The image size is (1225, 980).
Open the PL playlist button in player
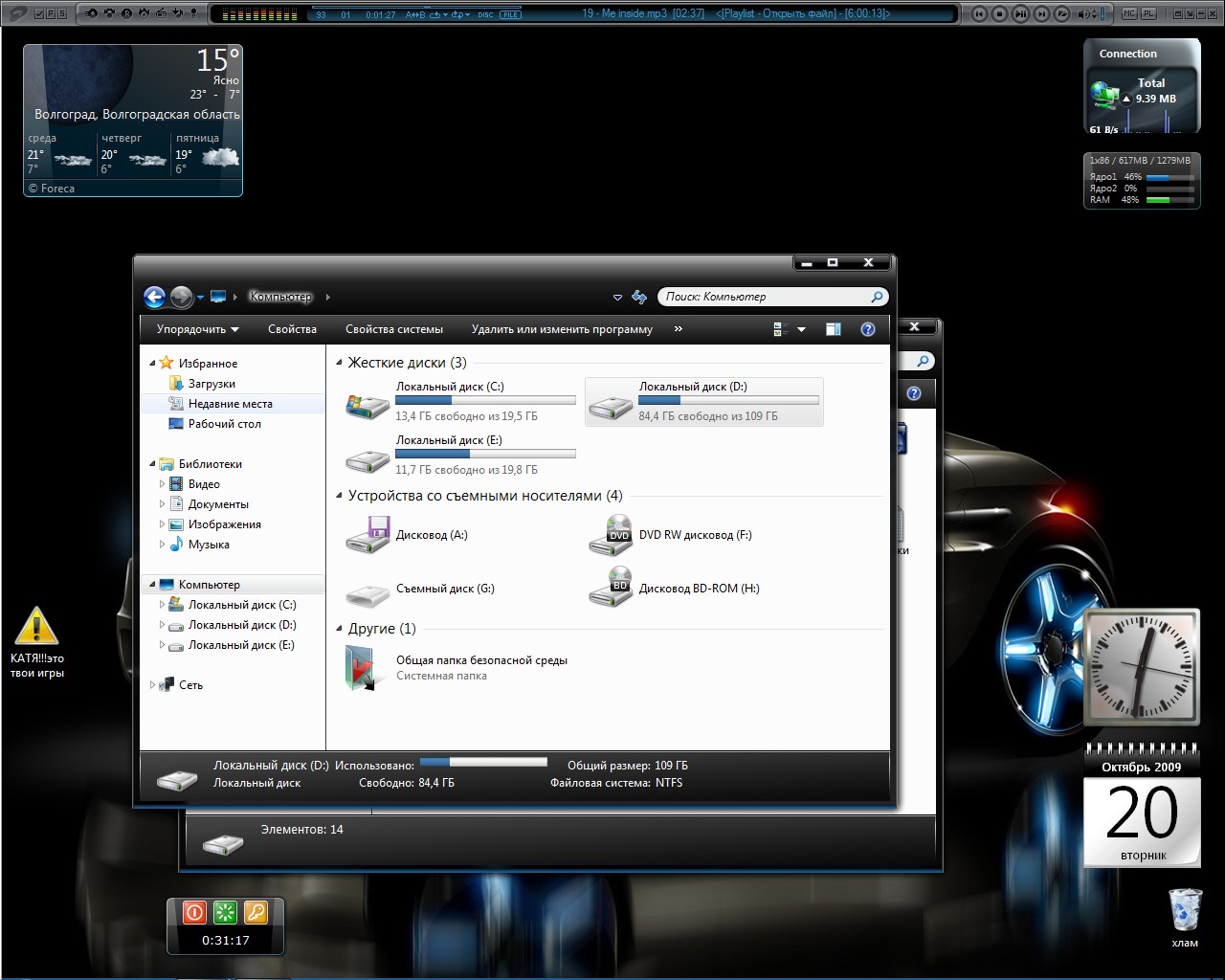pyautogui.click(x=1148, y=13)
